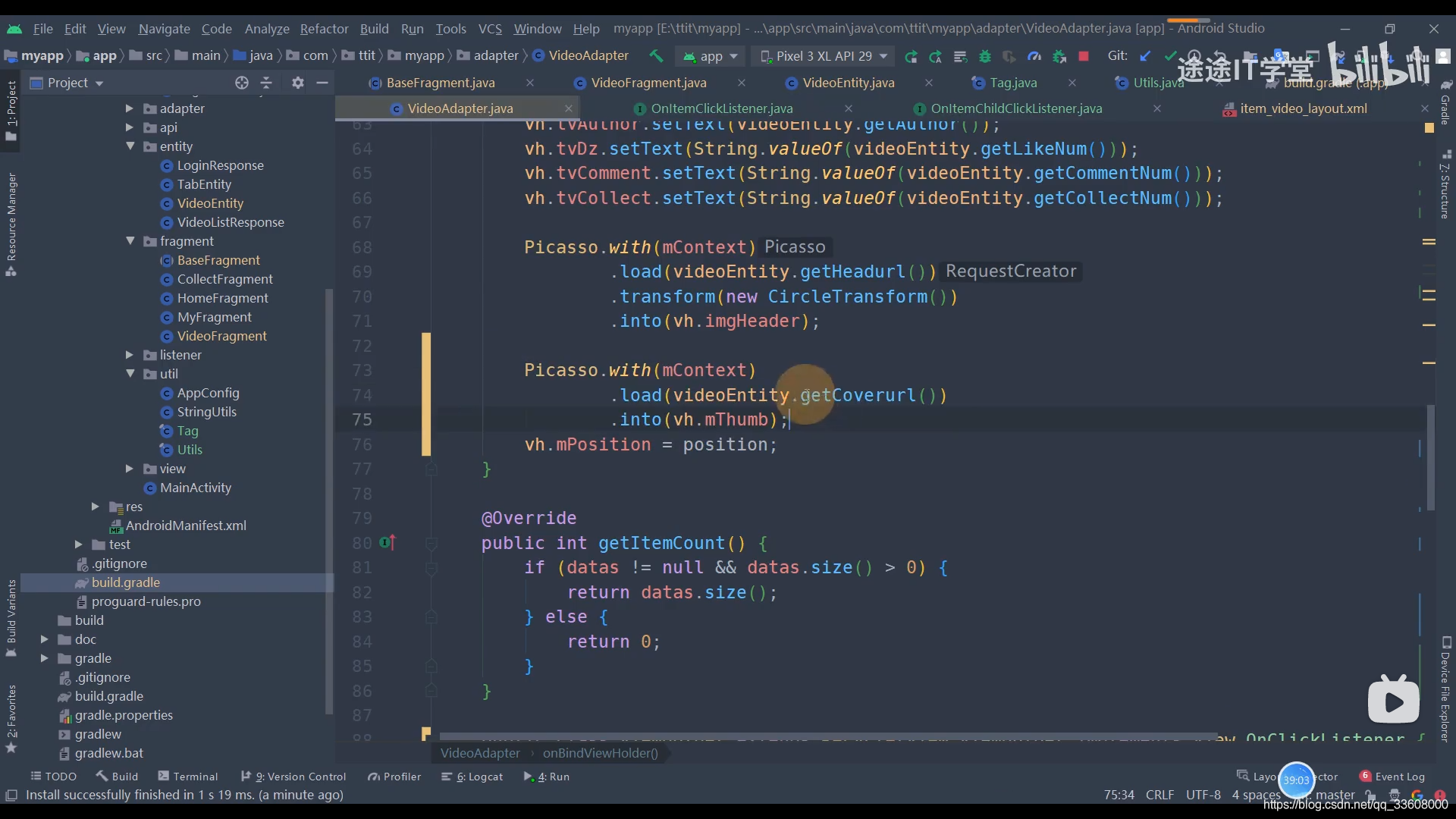Collapse the entity package

[x=130, y=146]
